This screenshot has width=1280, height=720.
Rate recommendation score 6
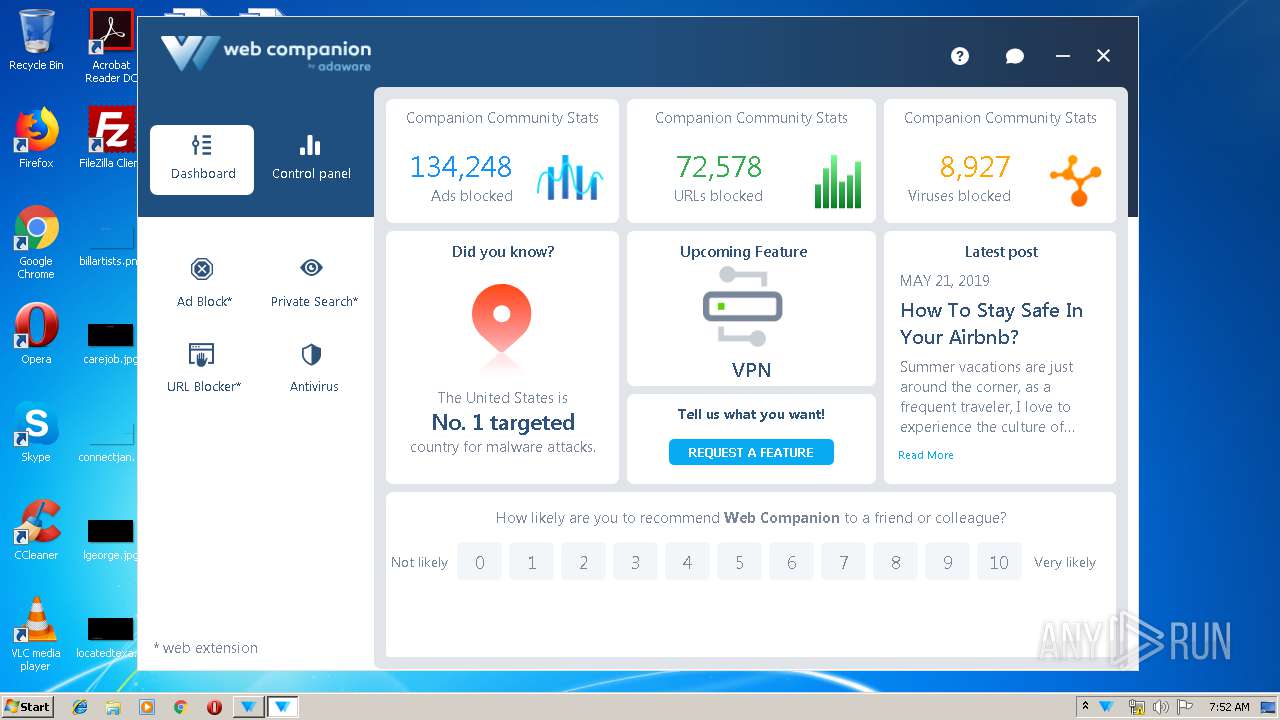coord(791,562)
